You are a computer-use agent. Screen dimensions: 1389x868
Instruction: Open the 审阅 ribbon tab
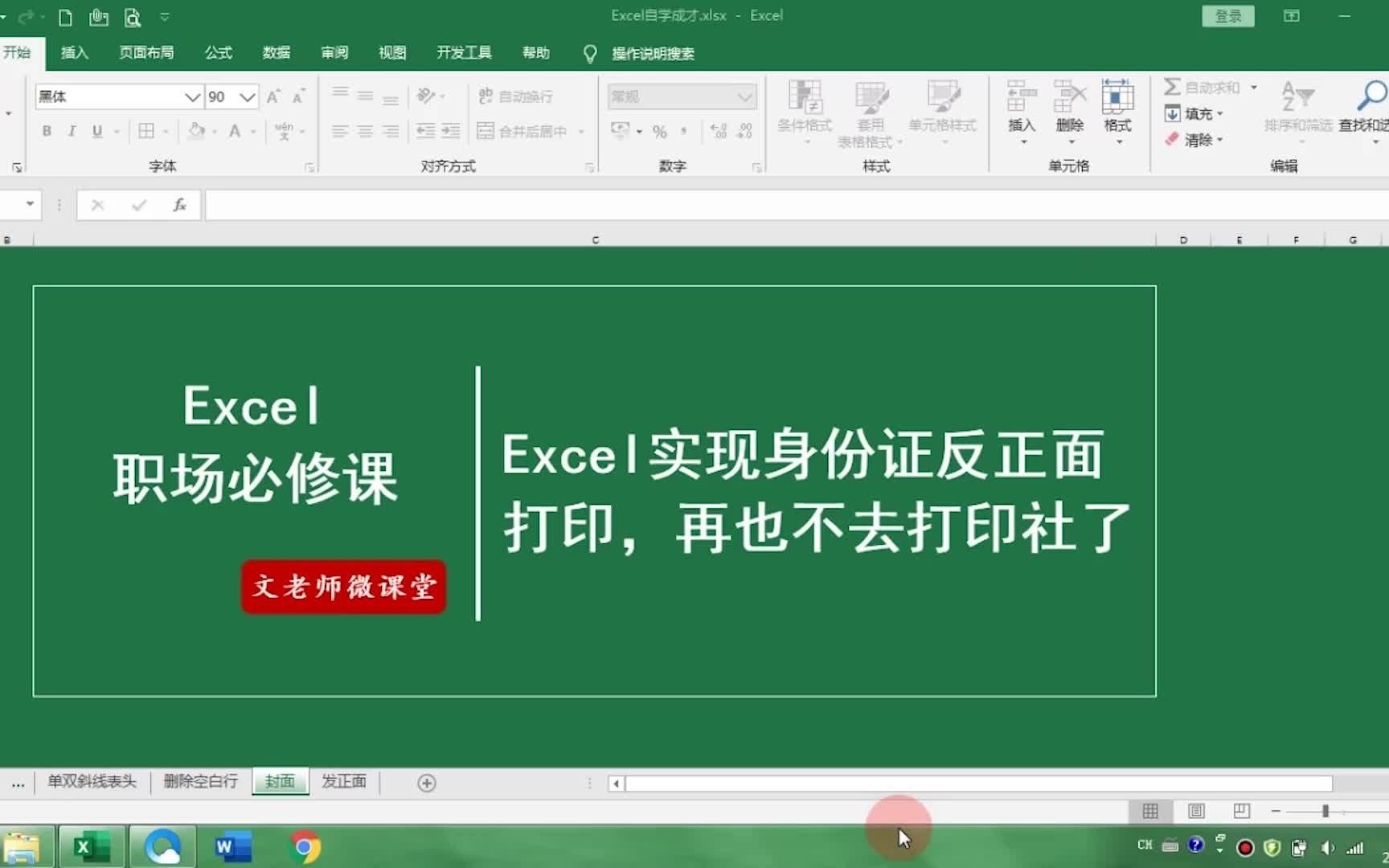334,53
